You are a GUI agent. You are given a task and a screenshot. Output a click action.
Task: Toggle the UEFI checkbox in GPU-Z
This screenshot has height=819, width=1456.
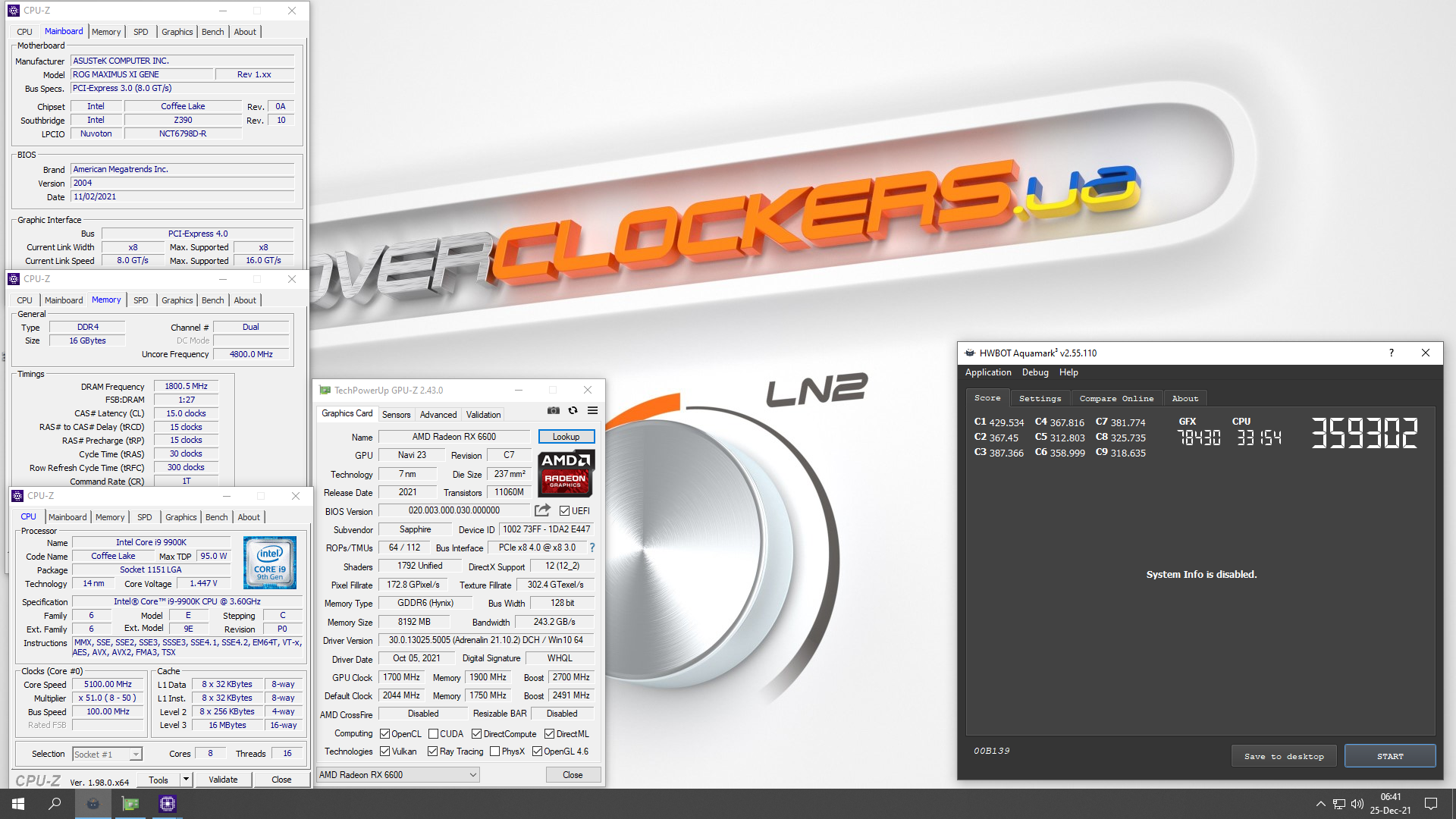(x=564, y=511)
